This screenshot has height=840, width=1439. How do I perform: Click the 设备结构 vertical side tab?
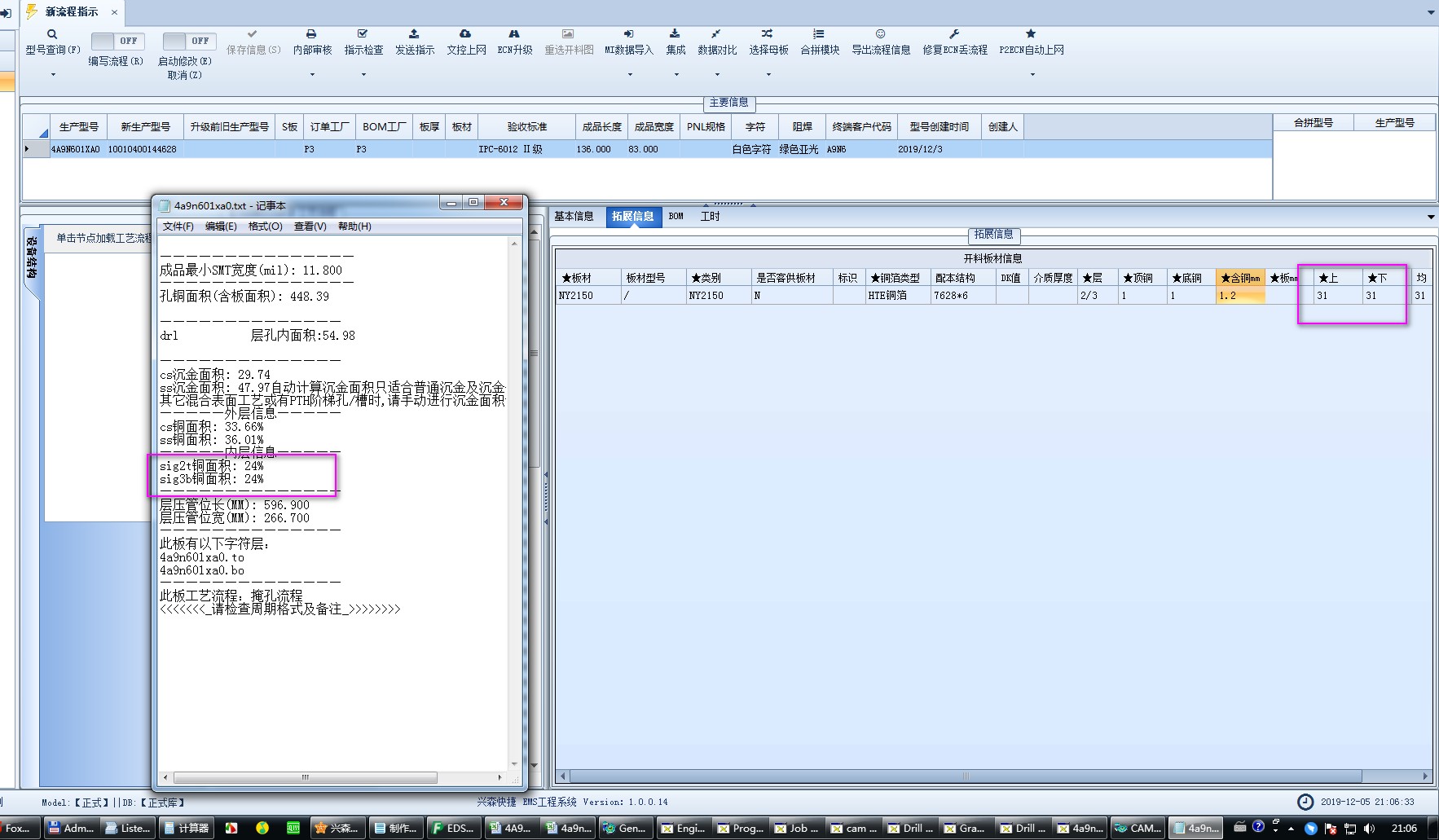coord(31,257)
